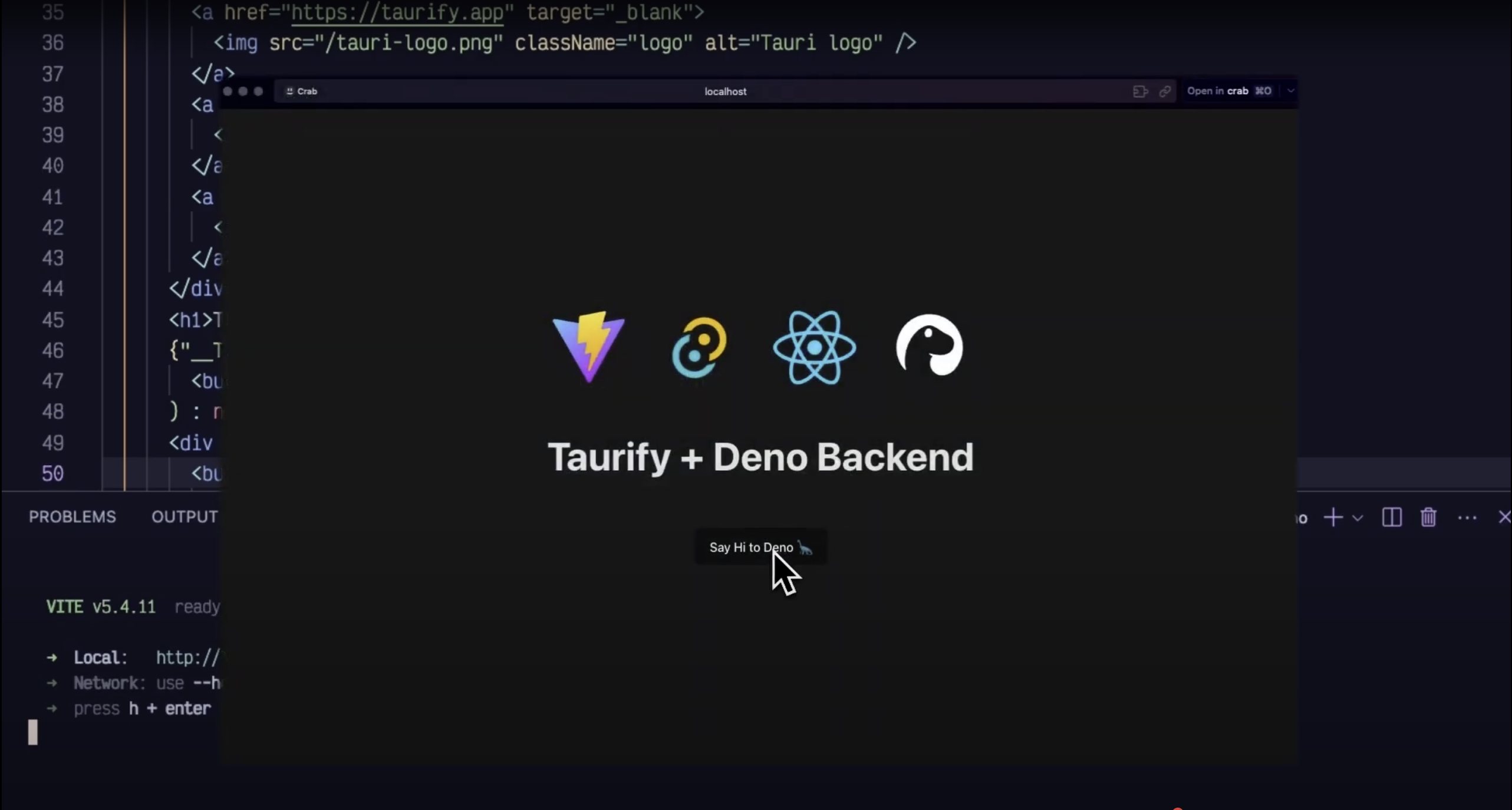Open terminal panel more actions menu
The width and height of the screenshot is (1512, 810).
[x=1467, y=518]
